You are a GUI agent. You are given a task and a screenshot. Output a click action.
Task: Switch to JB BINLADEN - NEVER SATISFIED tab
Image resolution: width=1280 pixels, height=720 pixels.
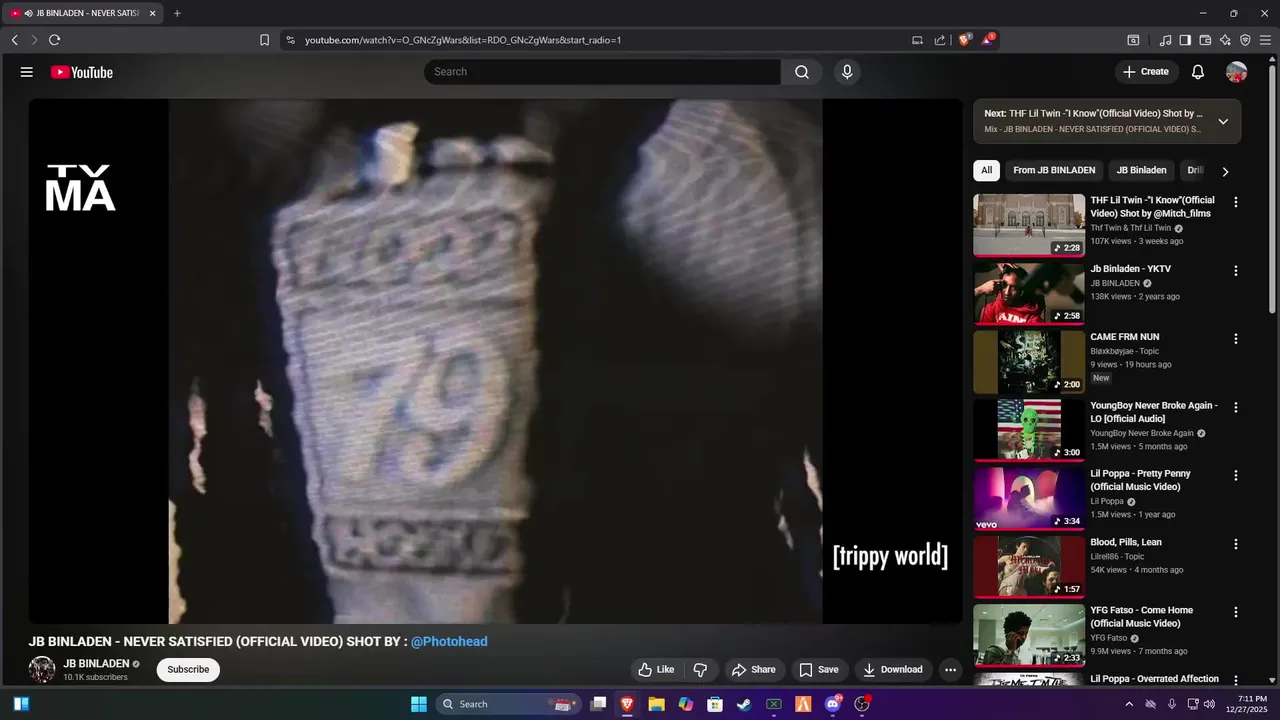point(84,13)
